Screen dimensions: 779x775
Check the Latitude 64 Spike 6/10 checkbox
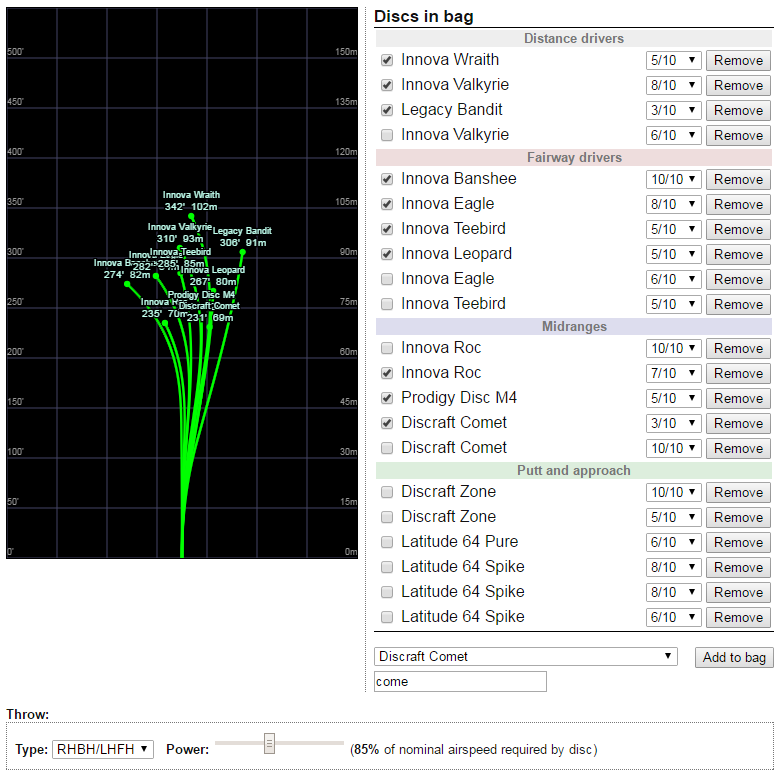tap(387, 617)
